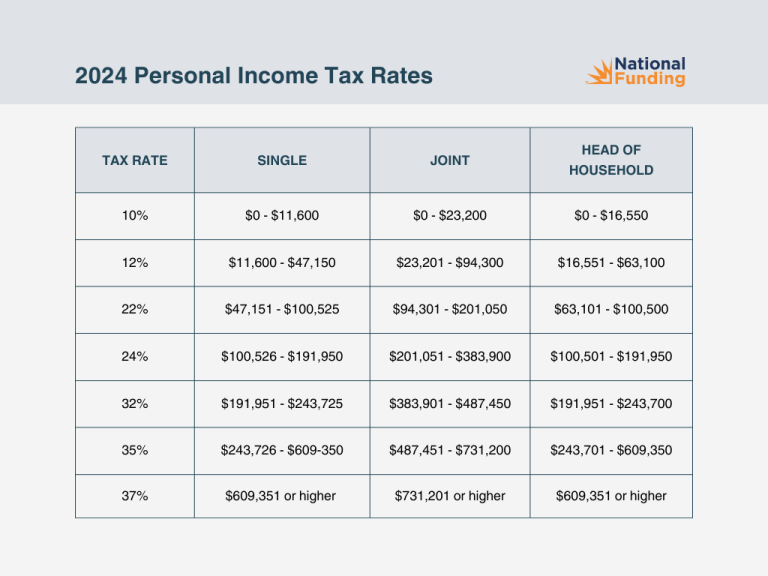The width and height of the screenshot is (768, 576).
Task: Click the 37% tax rate cell
Action: point(135,496)
